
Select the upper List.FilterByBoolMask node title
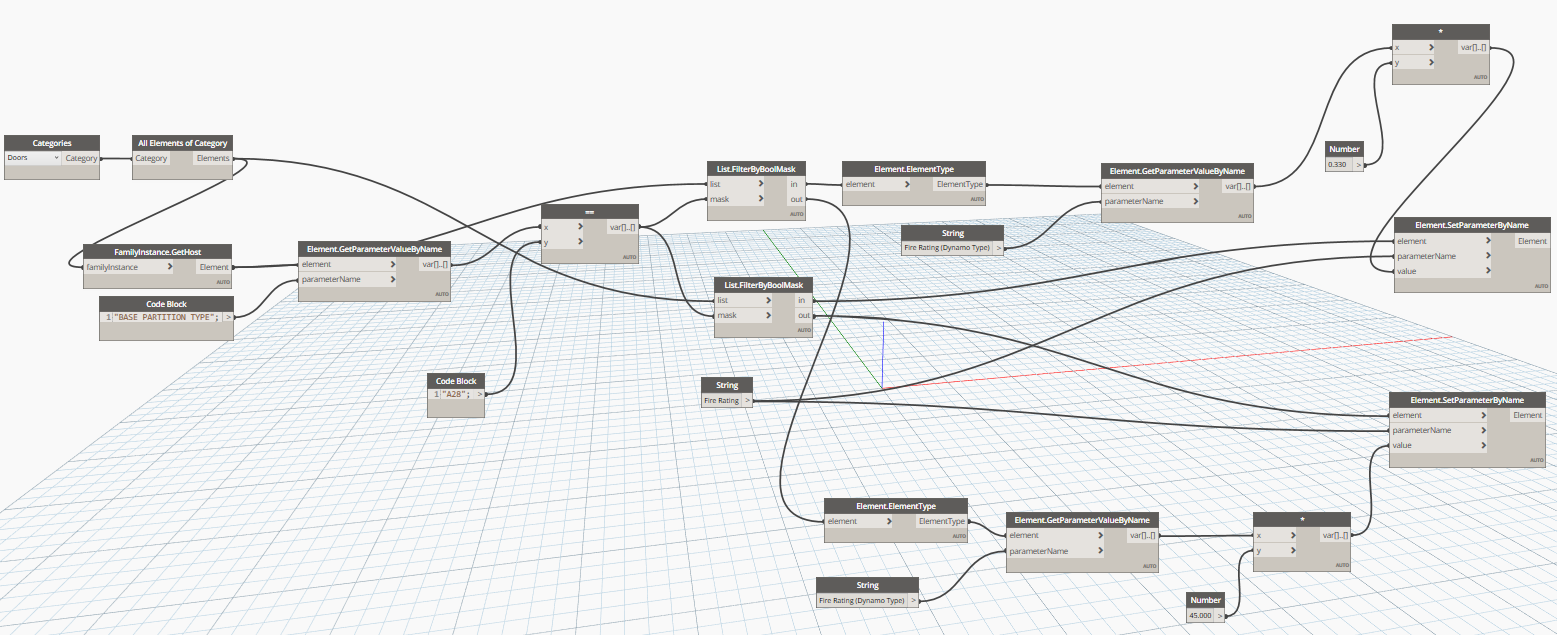[x=756, y=169]
